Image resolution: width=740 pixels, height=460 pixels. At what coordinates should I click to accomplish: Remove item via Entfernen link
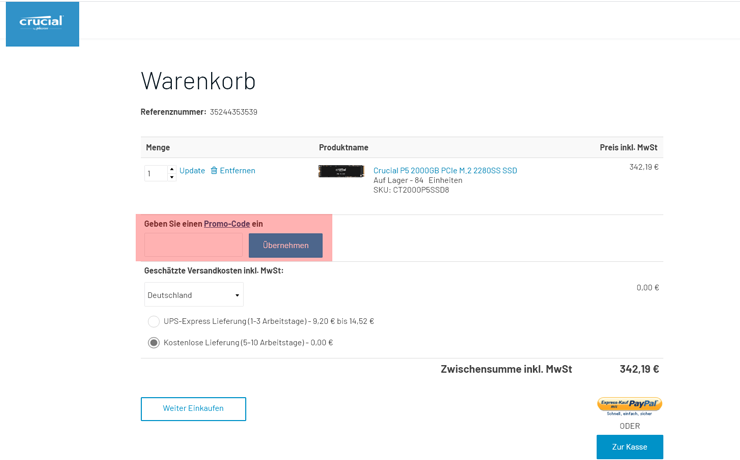pos(237,170)
